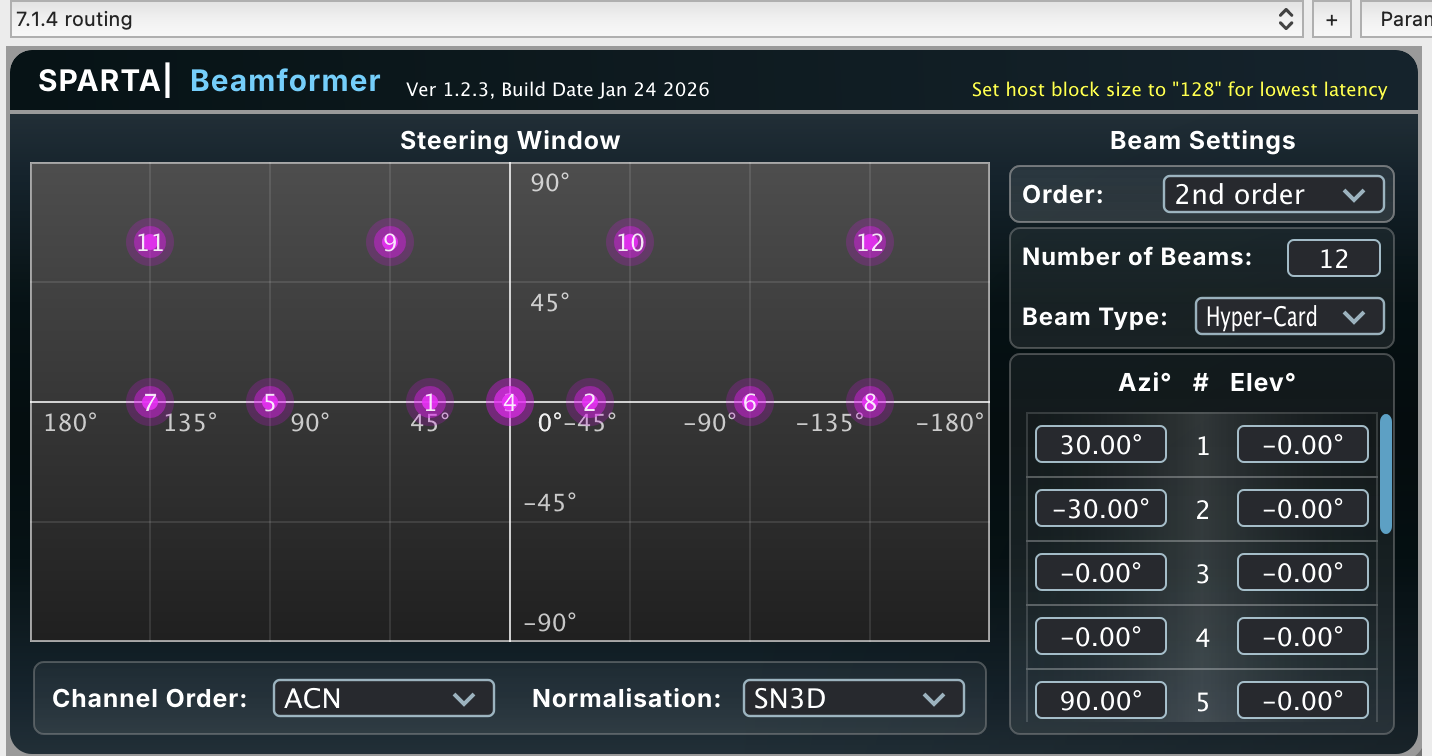Viewport: 1432px width, 756px height.
Task: Open the Channel Order dropdown set to ACN
Action: coord(384,698)
